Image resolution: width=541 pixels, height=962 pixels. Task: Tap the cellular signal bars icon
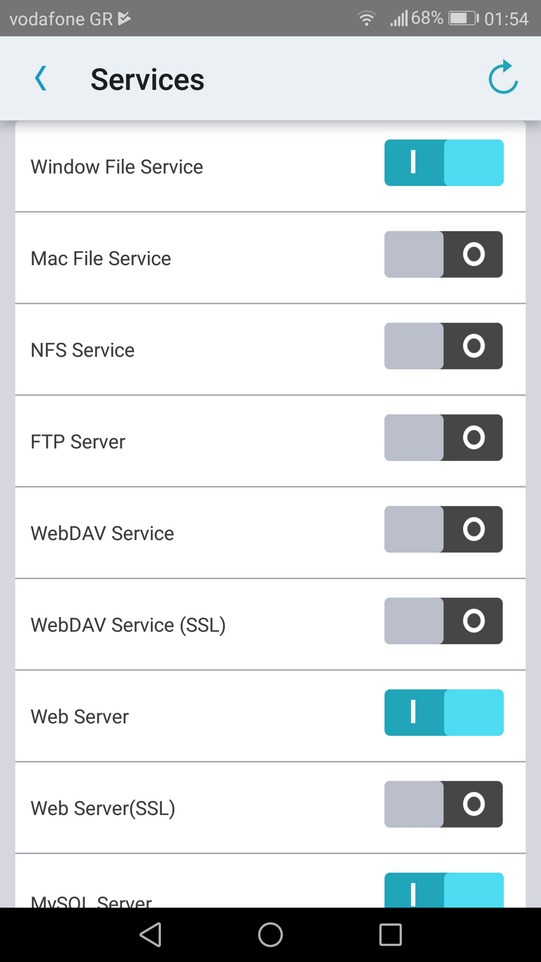click(398, 19)
